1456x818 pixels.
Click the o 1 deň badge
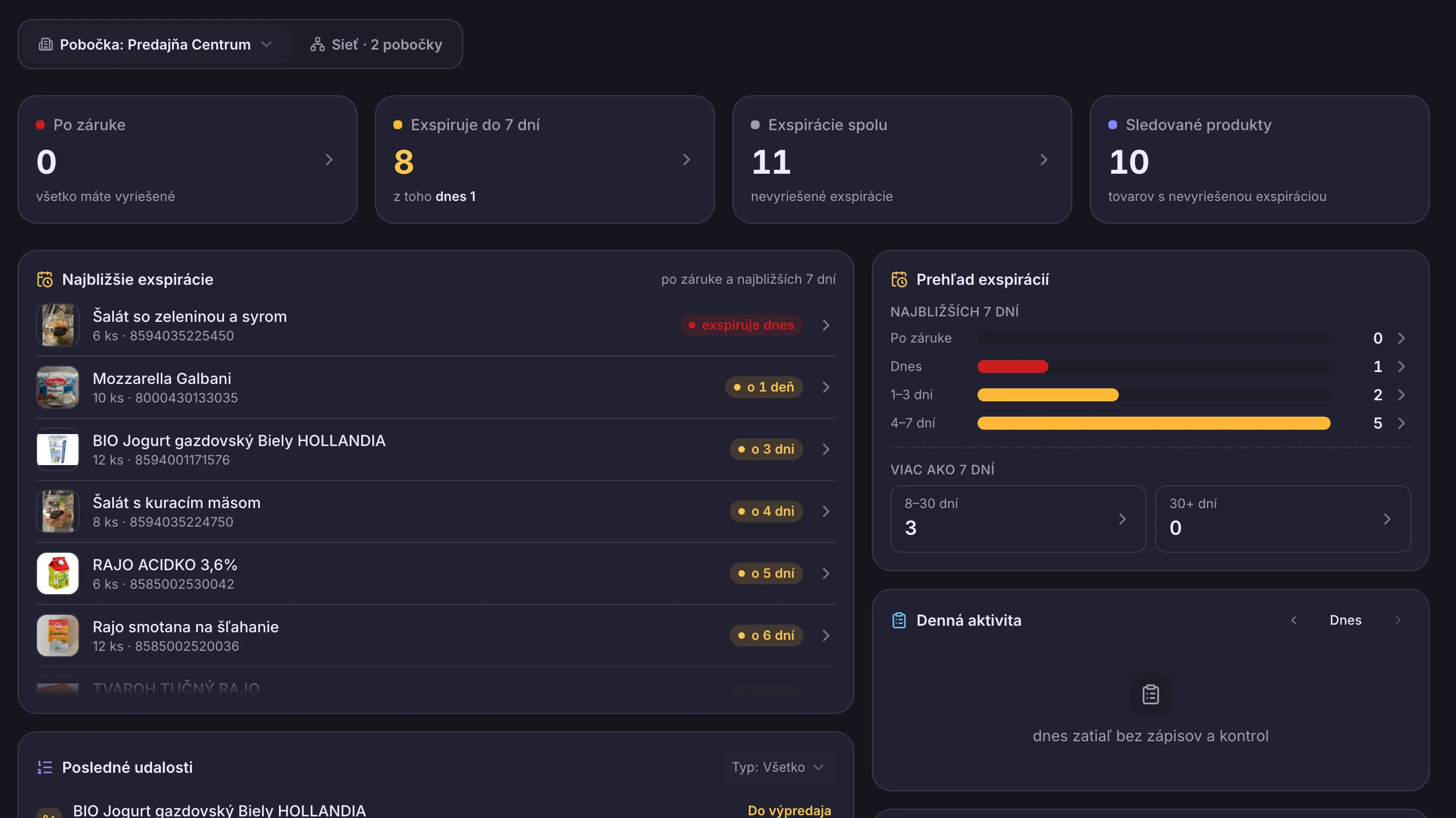[763, 387]
